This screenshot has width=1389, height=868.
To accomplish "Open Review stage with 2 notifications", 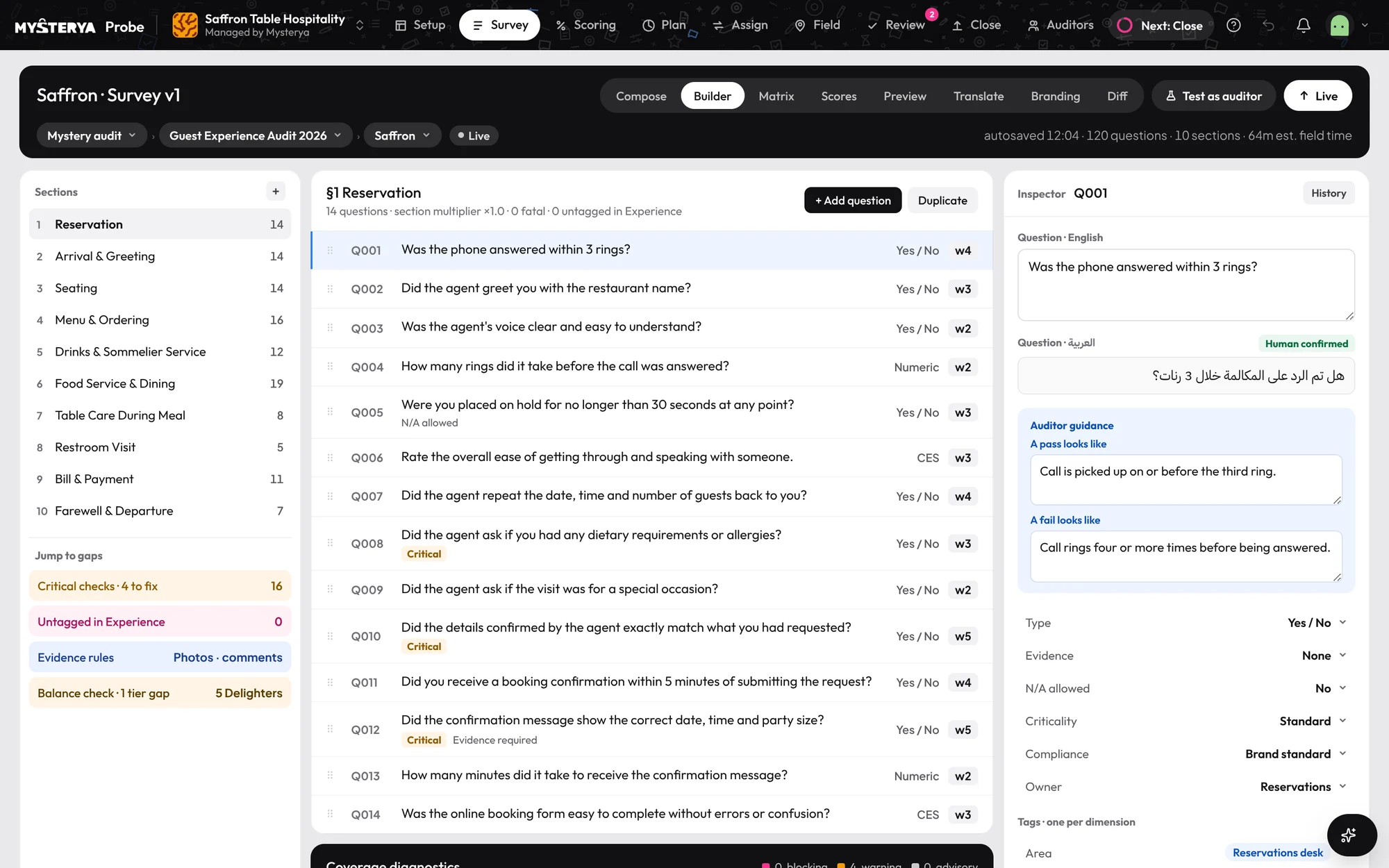I will click(896, 25).
